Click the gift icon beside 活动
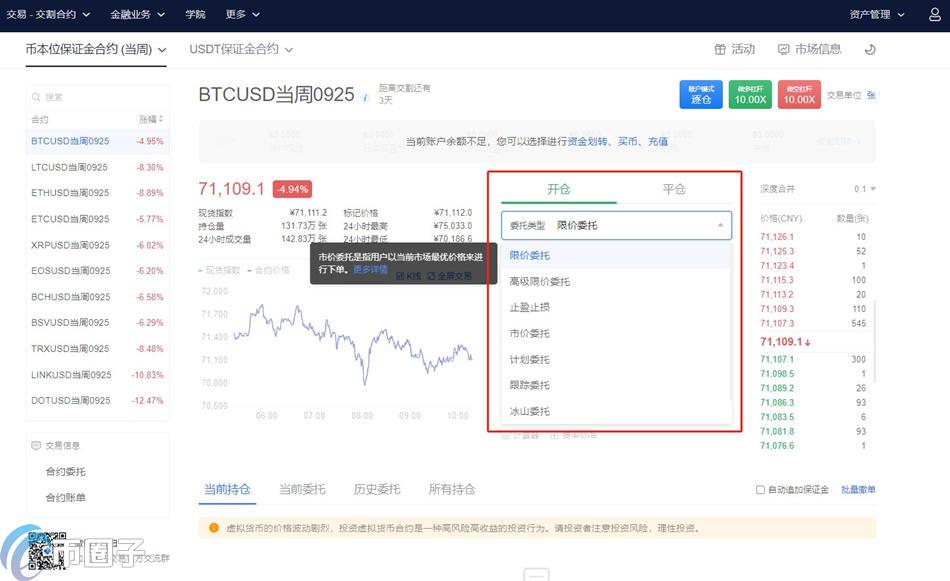Image resolution: width=950 pixels, height=581 pixels. tap(720, 50)
